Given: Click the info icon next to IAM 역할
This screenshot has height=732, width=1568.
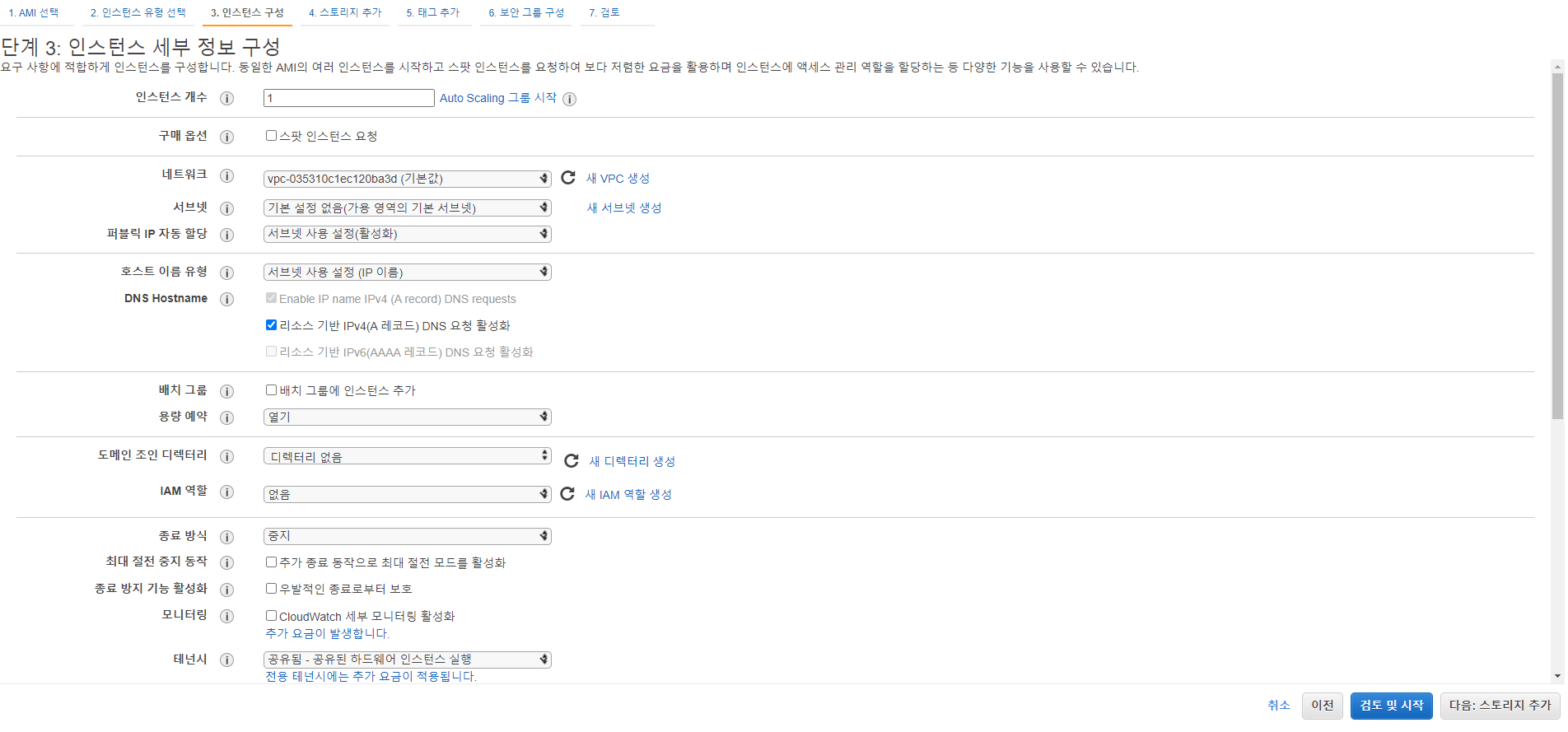Looking at the screenshot, I should point(227,492).
